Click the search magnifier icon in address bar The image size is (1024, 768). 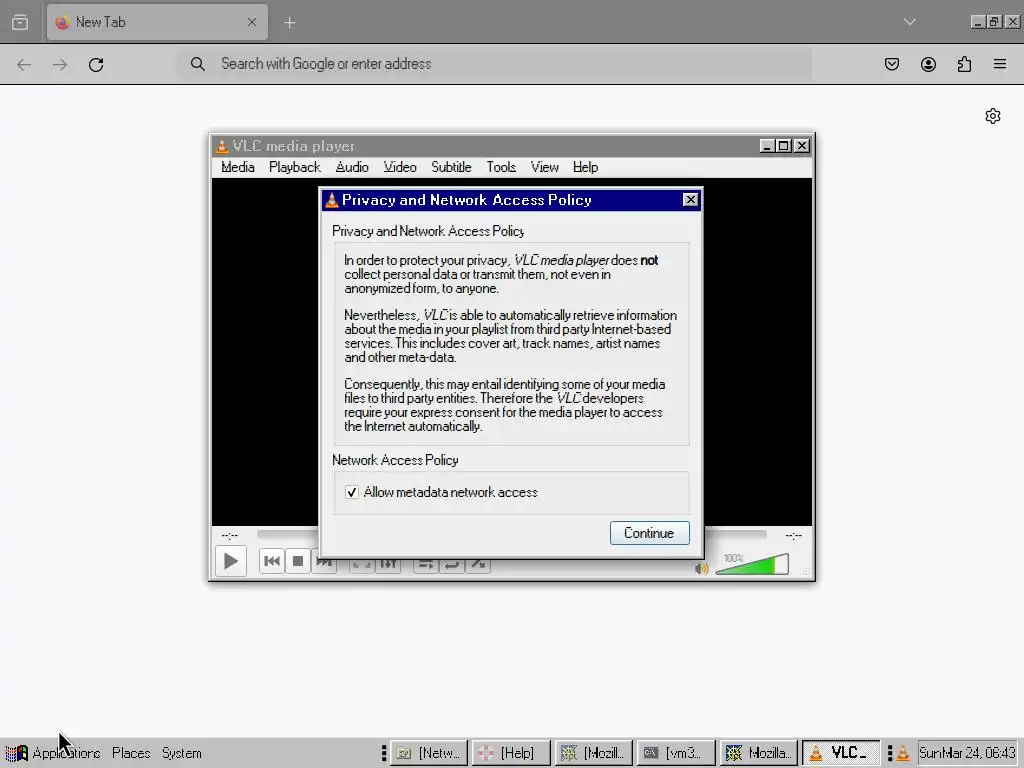click(197, 64)
